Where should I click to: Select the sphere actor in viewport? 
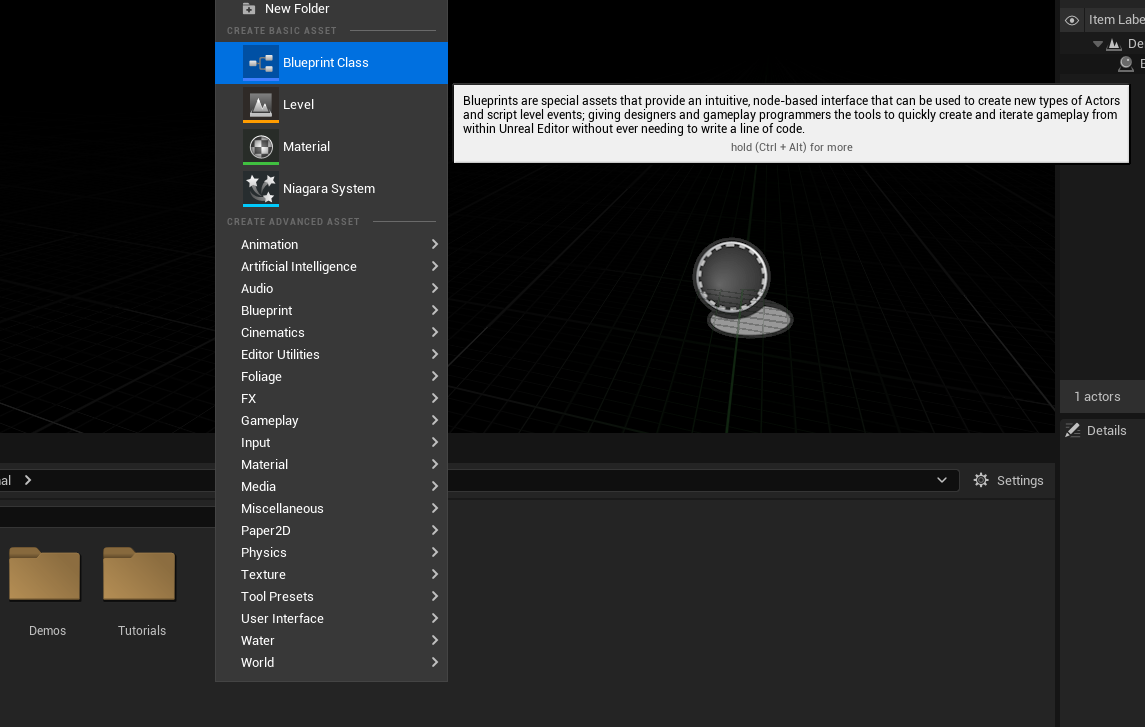732,280
